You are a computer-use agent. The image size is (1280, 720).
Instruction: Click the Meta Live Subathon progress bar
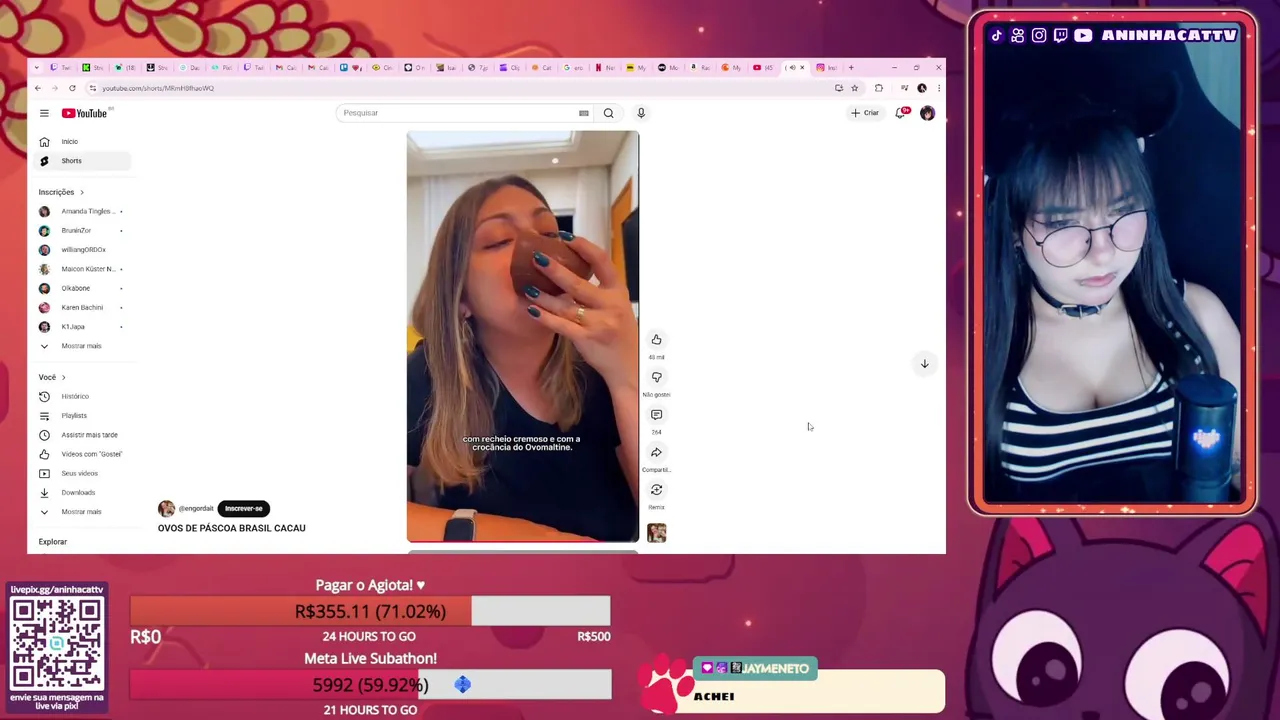point(370,685)
